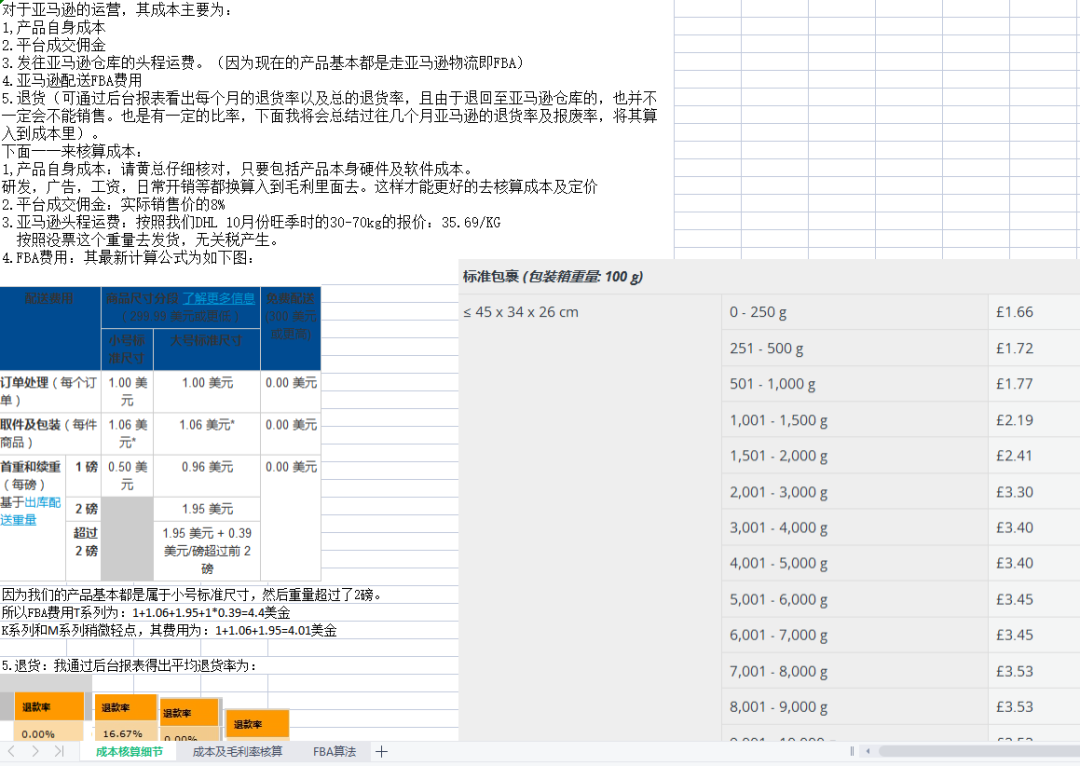1080x766 pixels.
Task: Click the 5,001 - 6,000 g weight row
Action: [x=778, y=599]
